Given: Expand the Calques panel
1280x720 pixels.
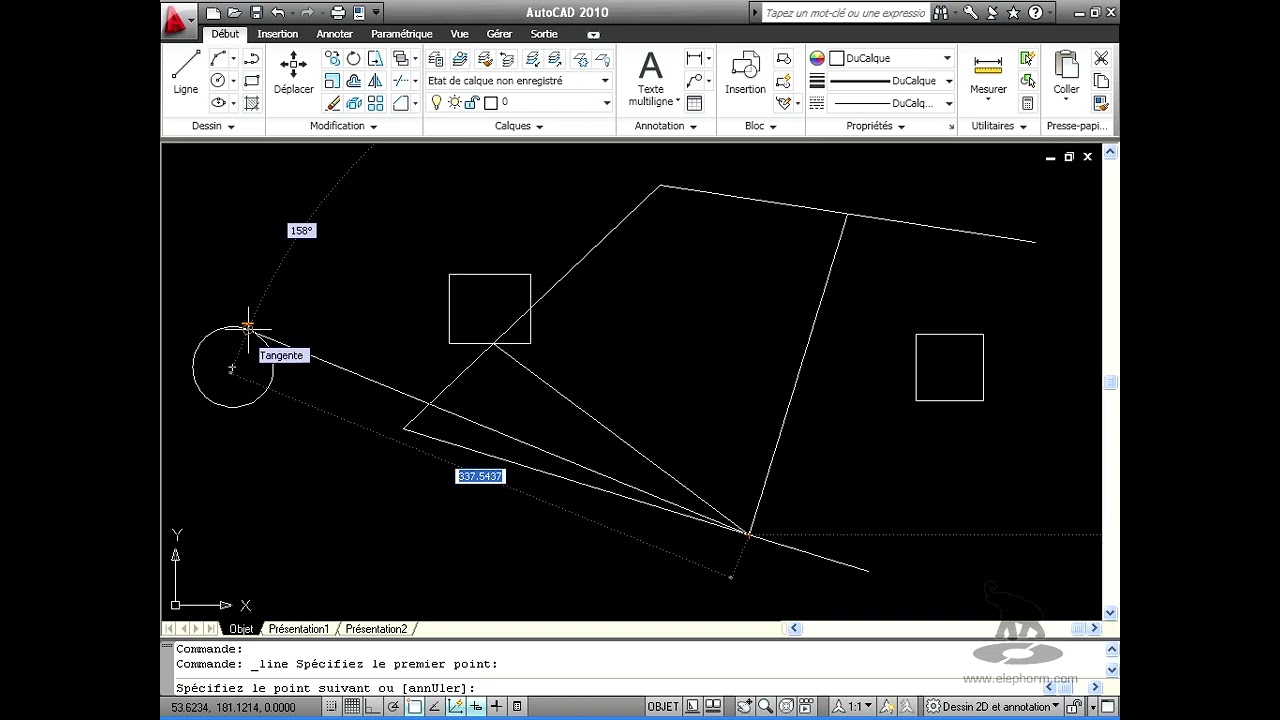Looking at the screenshot, I should [x=519, y=126].
